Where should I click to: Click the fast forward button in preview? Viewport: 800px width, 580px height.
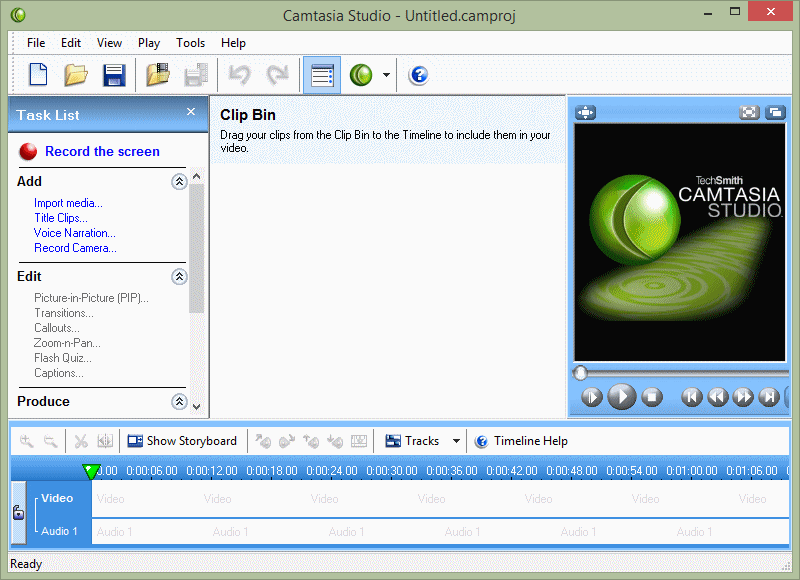click(x=743, y=397)
